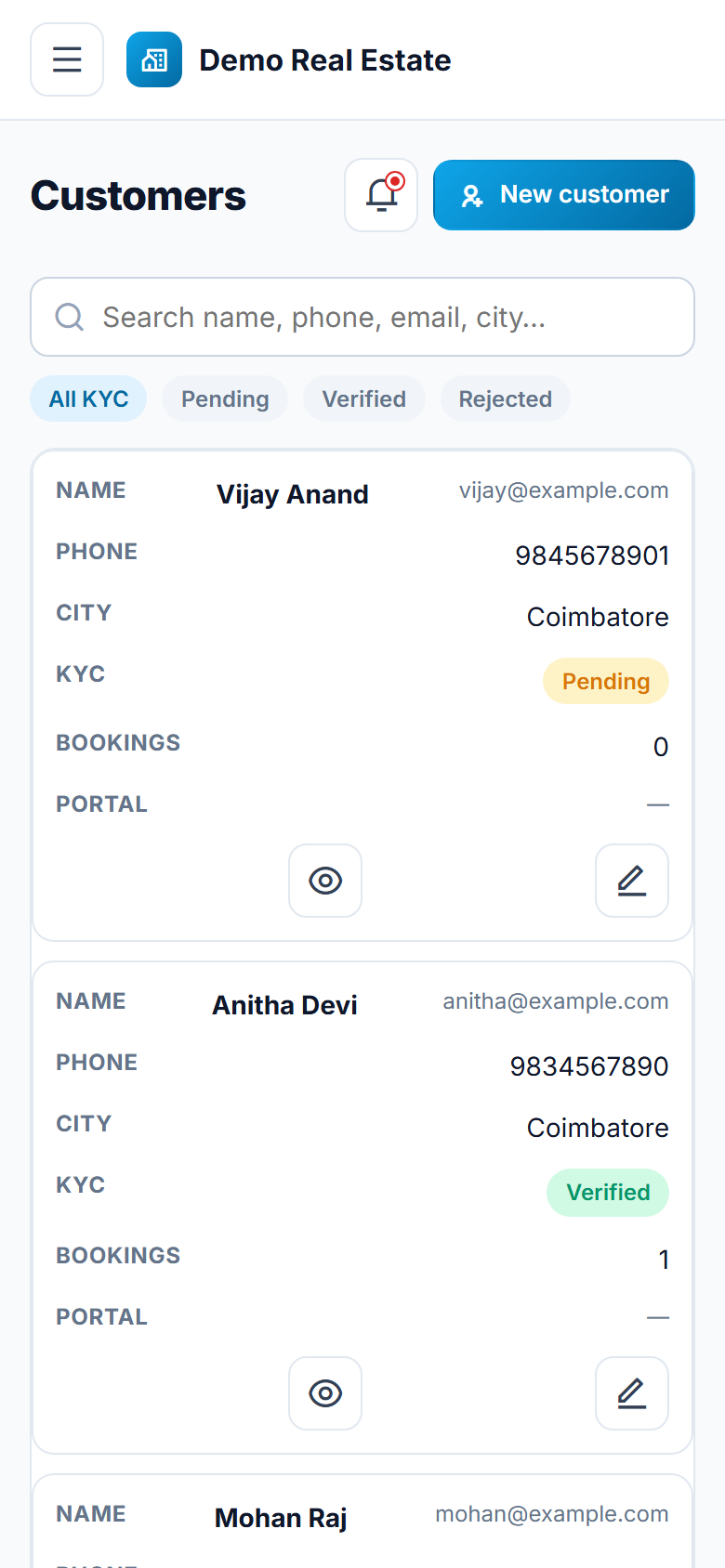Click Vijay Anand's Pending KYC badge
Screen dimensions: 725x1568
click(606, 681)
